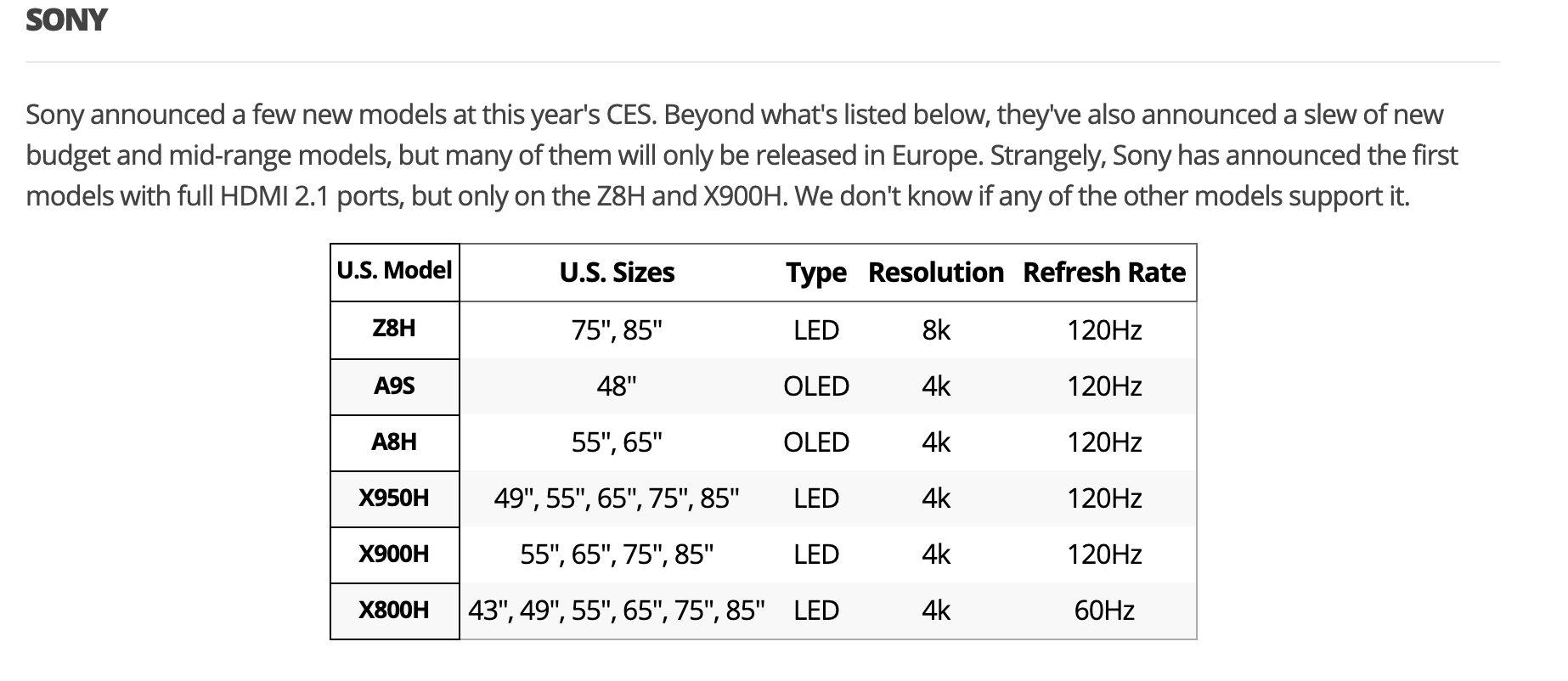Click the paragraph text mentioning HDMI 2.1 ports

point(742,155)
